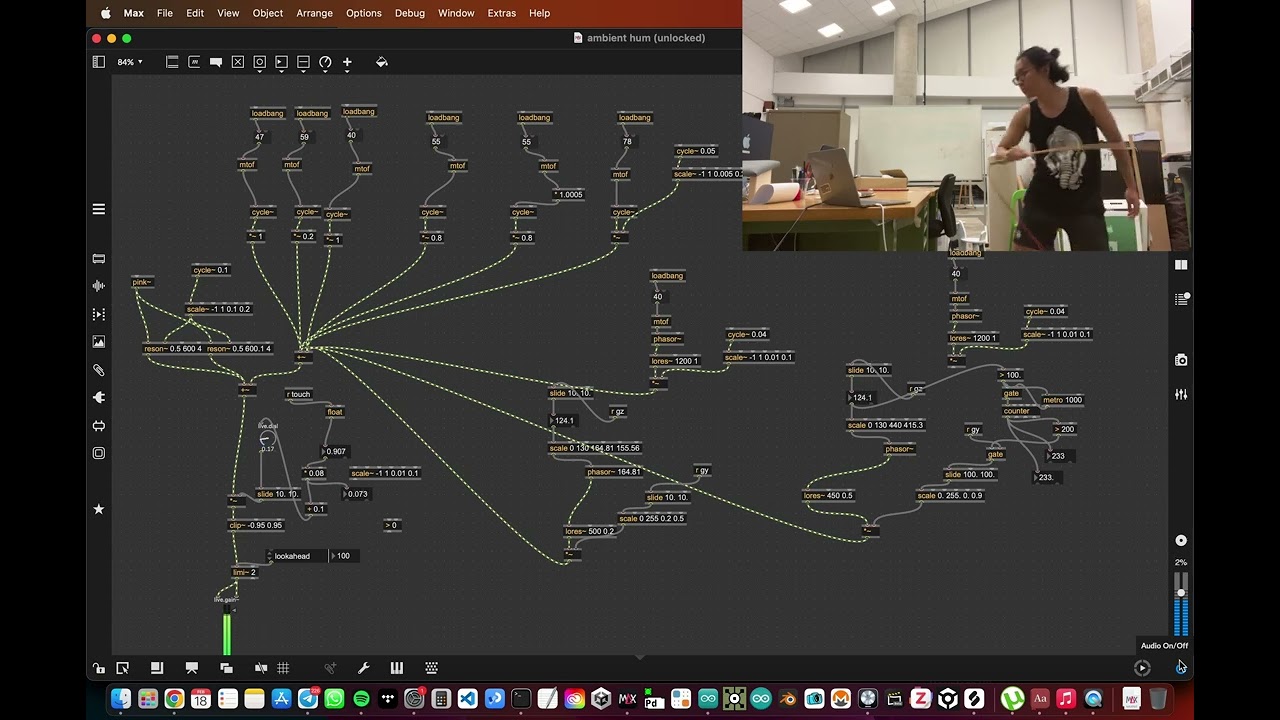Open the Format paint bucket palette
The width and height of the screenshot is (1280, 720).
pos(381,62)
